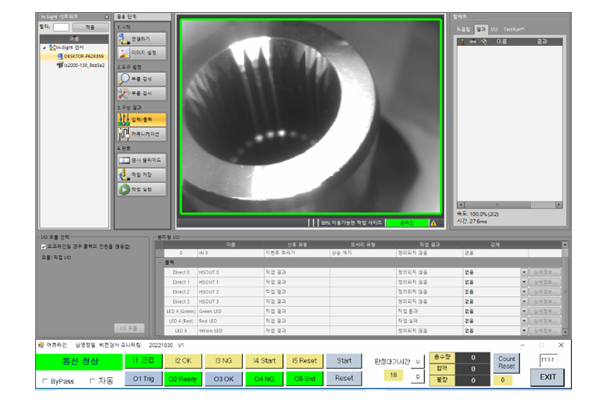Open the Get Connected step with the network-plug icon
The height and width of the screenshot is (406, 610).
(142, 39)
